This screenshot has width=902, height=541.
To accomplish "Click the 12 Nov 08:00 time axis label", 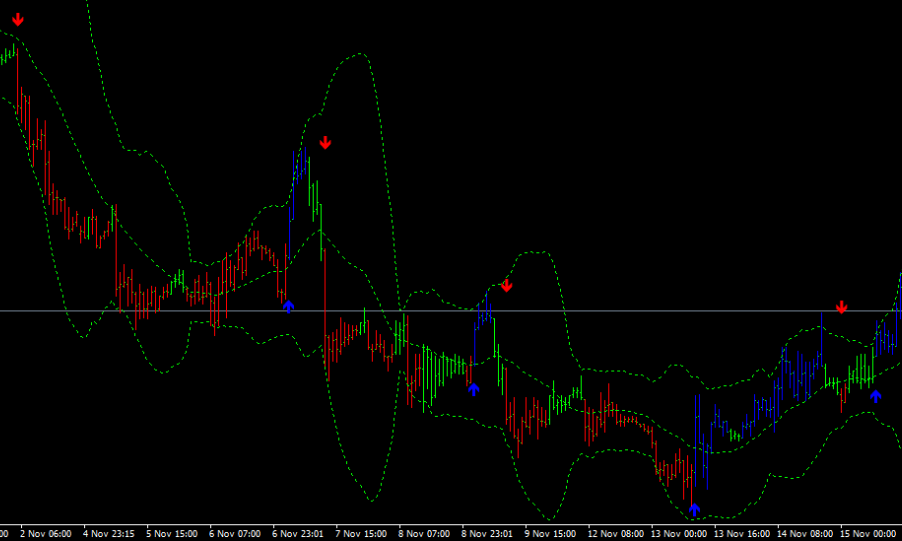I will pos(615,534).
